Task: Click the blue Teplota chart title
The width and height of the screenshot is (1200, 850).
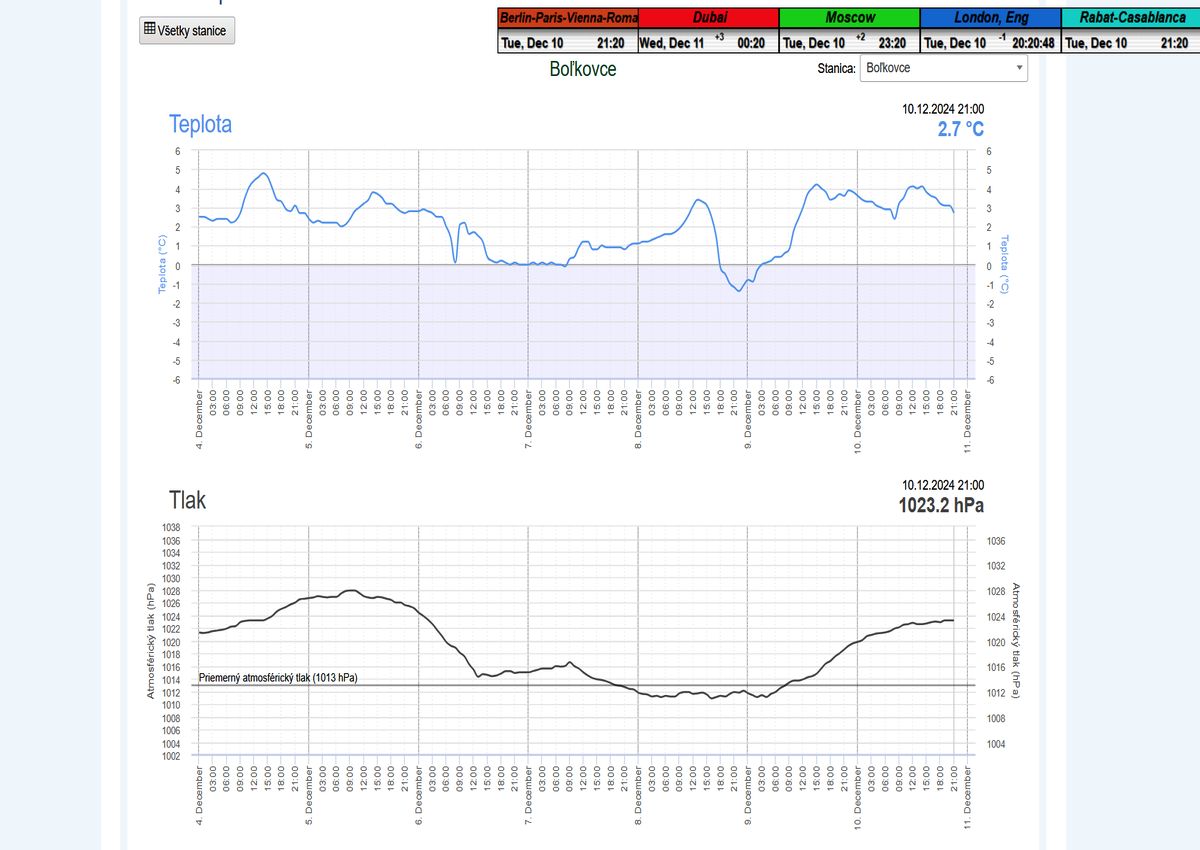Action: 200,125
